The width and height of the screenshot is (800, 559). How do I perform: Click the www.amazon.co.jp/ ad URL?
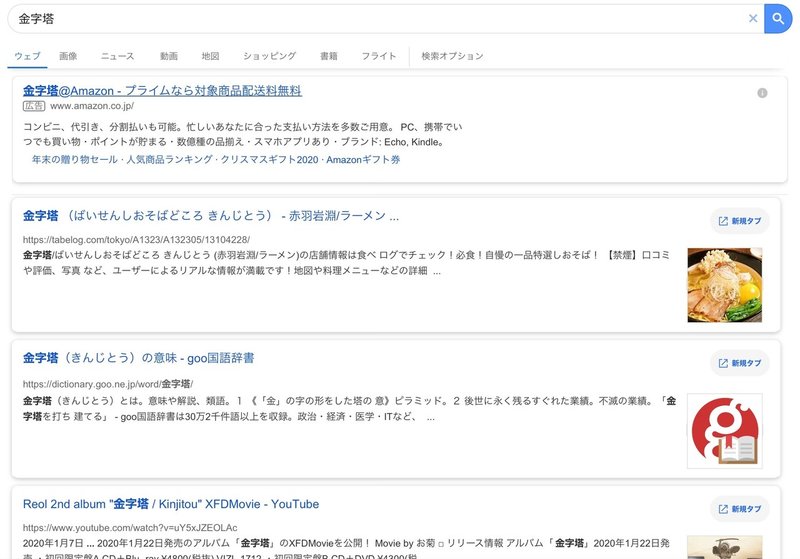92,106
